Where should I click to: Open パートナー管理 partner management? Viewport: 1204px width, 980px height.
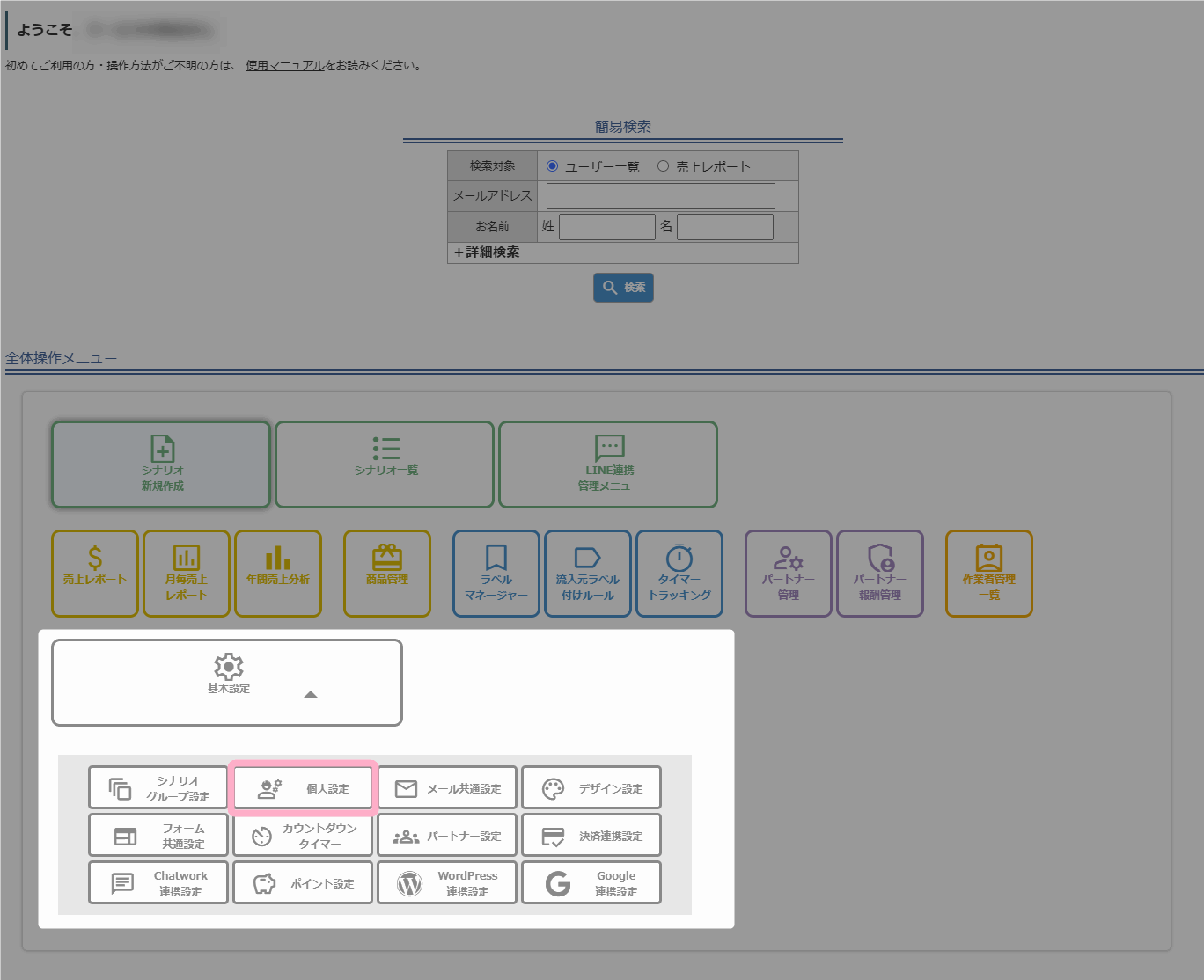point(788,573)
